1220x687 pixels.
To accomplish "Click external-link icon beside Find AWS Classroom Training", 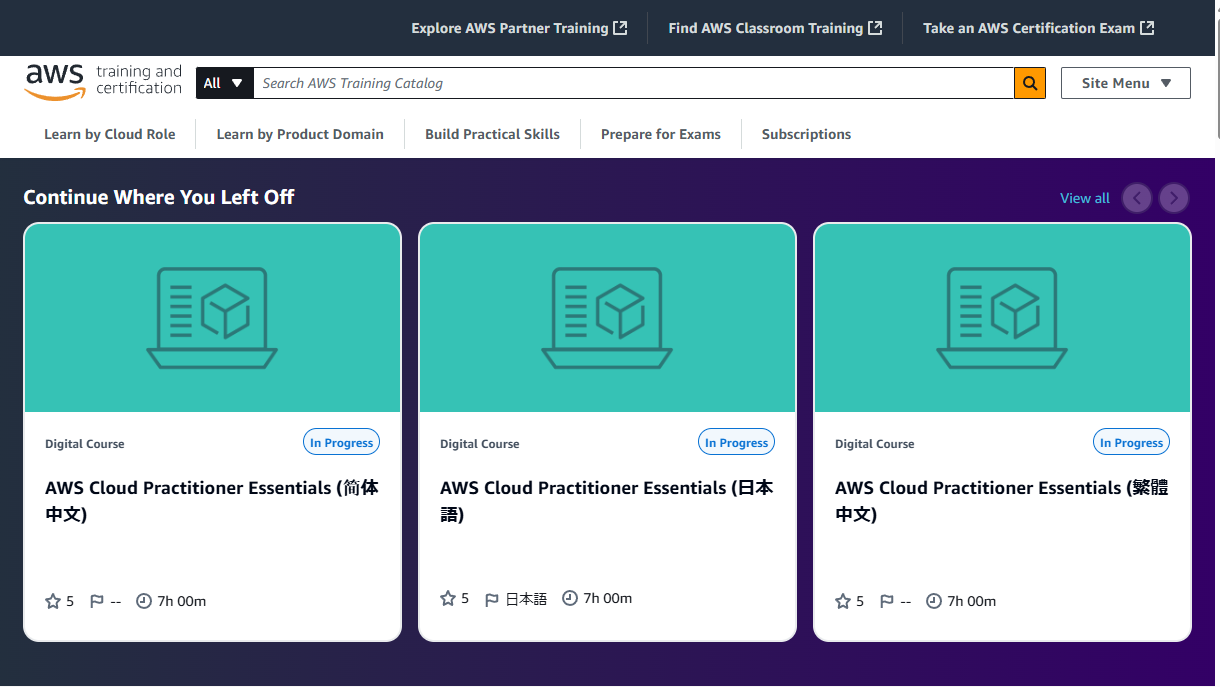I will coord(875,28).
